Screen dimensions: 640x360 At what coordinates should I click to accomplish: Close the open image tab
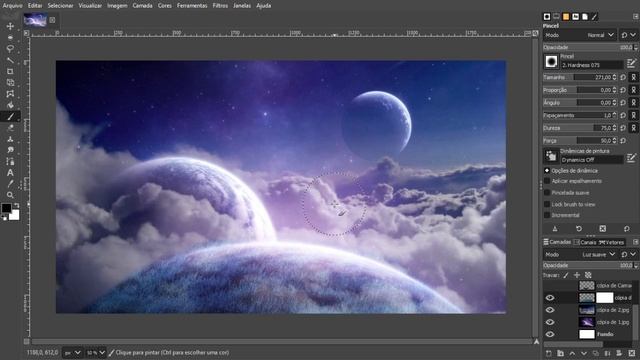tap(52, 20)
